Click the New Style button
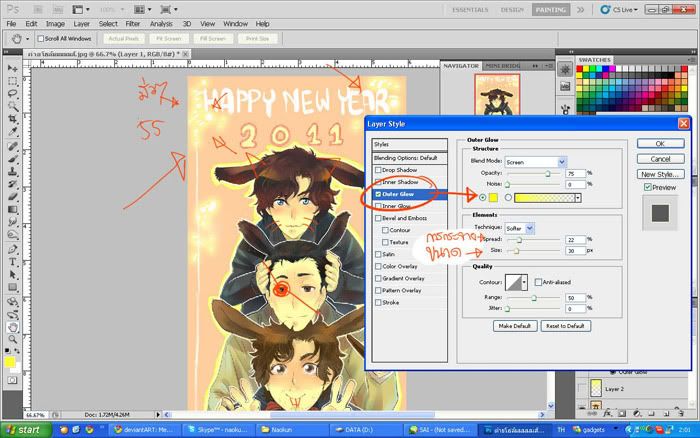700x438 pixels. (x=660, y=173)
